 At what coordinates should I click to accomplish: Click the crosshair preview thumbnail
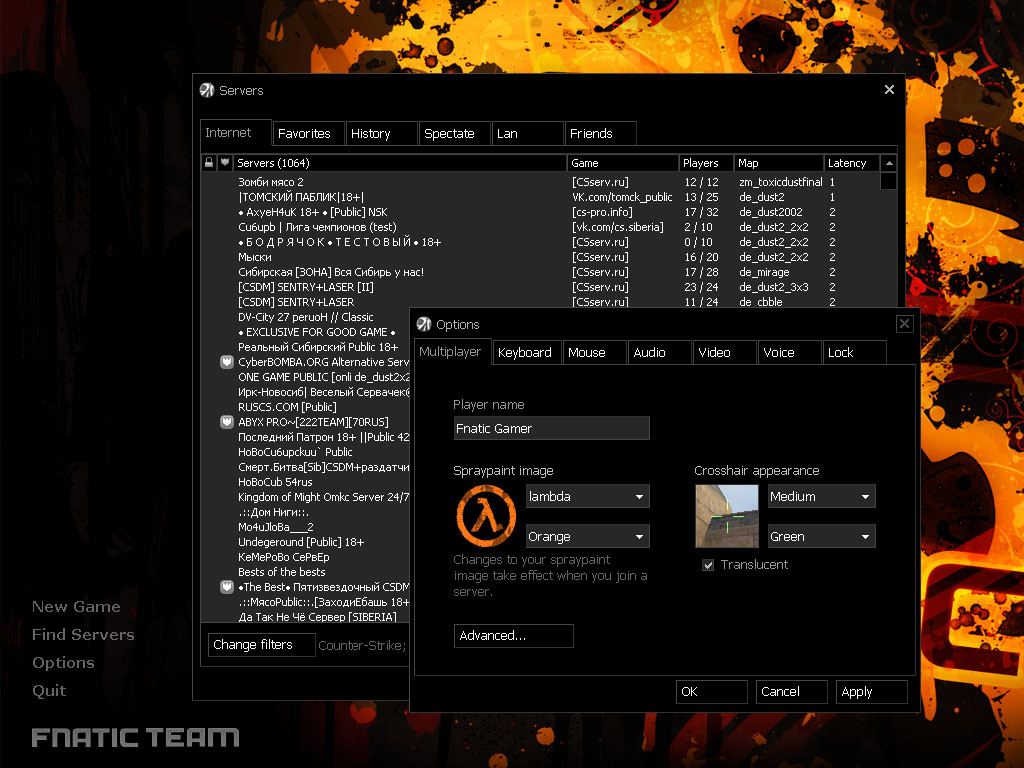click(x=727, y=516)
